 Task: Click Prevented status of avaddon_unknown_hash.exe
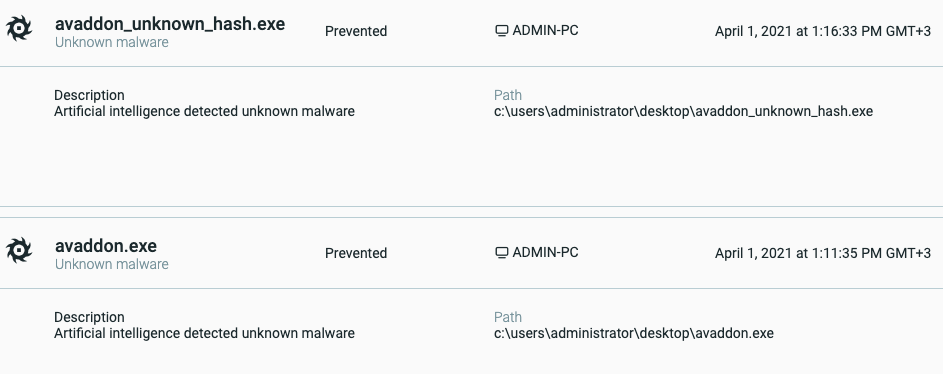pos(356,31)
